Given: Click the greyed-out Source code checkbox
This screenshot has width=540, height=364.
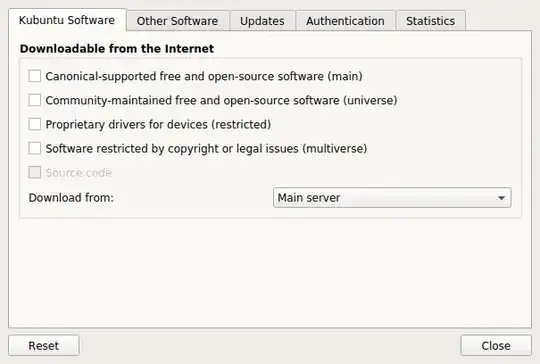Looking at the screenshot, I should (35, 173).
